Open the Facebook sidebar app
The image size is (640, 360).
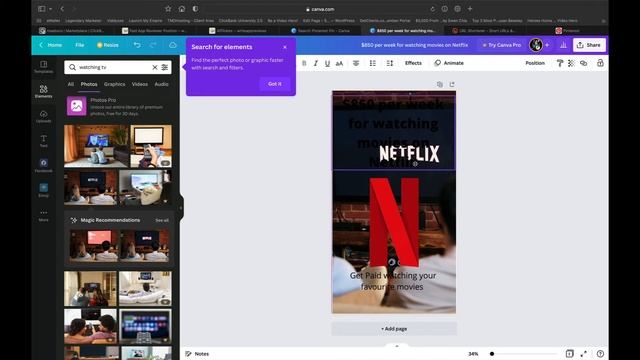point(44,165)
